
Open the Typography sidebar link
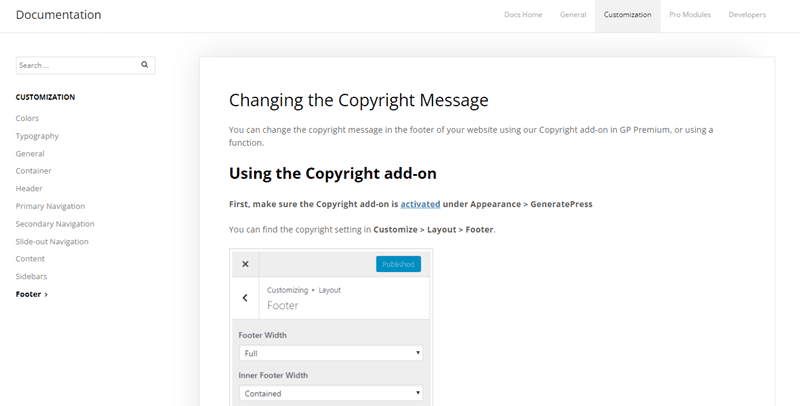click(37, 136)
